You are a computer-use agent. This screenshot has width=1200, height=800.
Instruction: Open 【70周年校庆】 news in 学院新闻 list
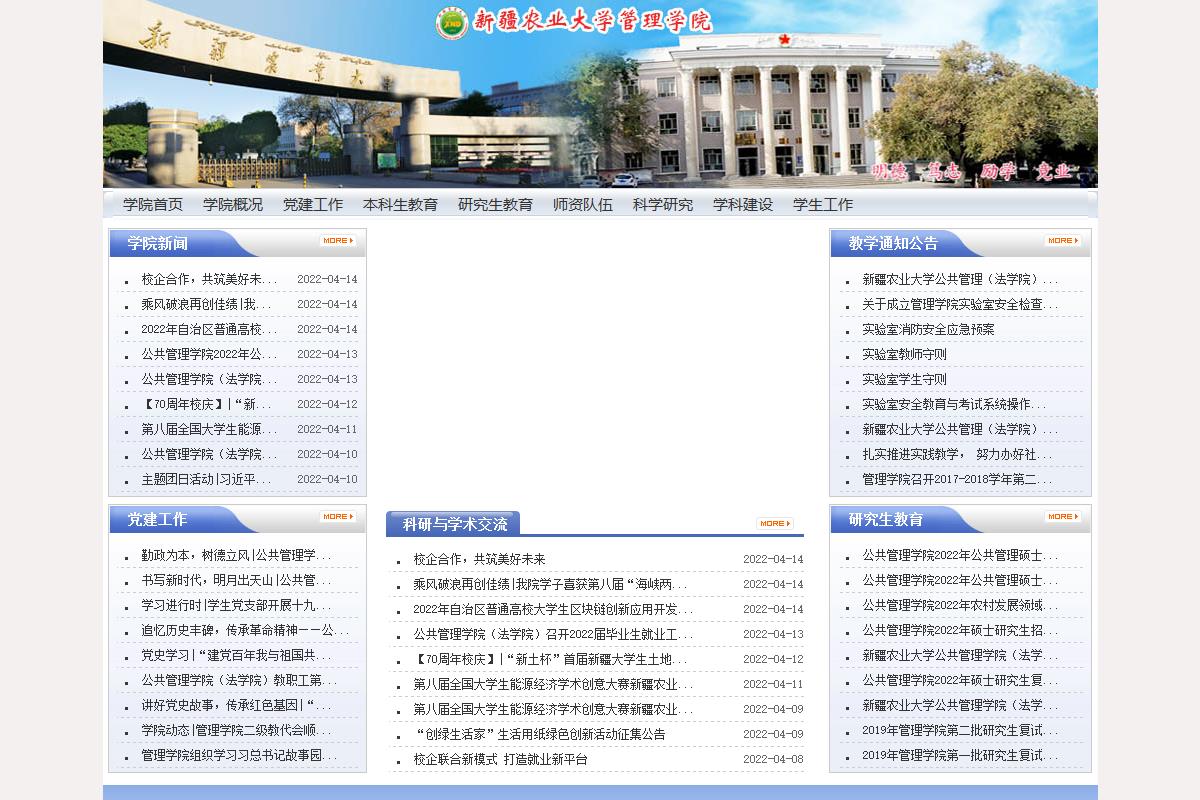pos(207,404)
